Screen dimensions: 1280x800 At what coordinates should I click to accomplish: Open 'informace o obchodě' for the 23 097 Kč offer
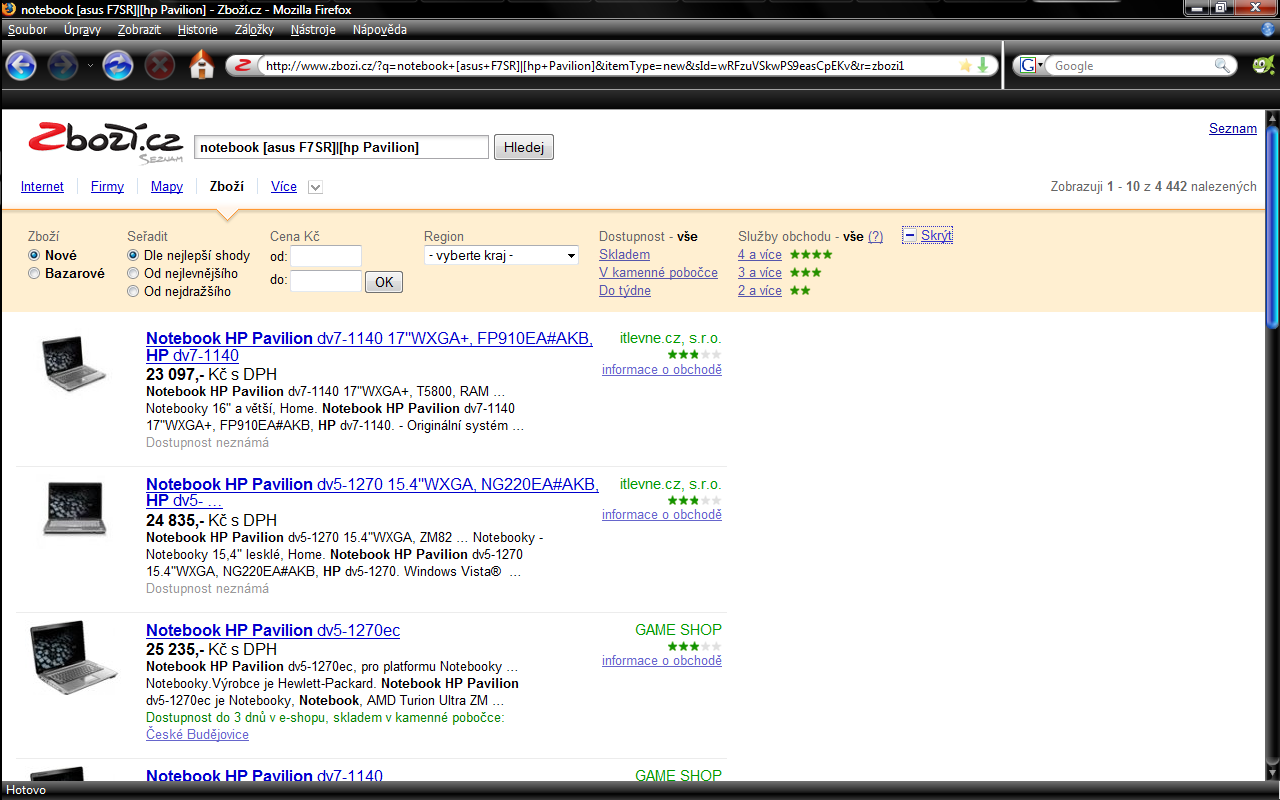click(x=662, y=369)
